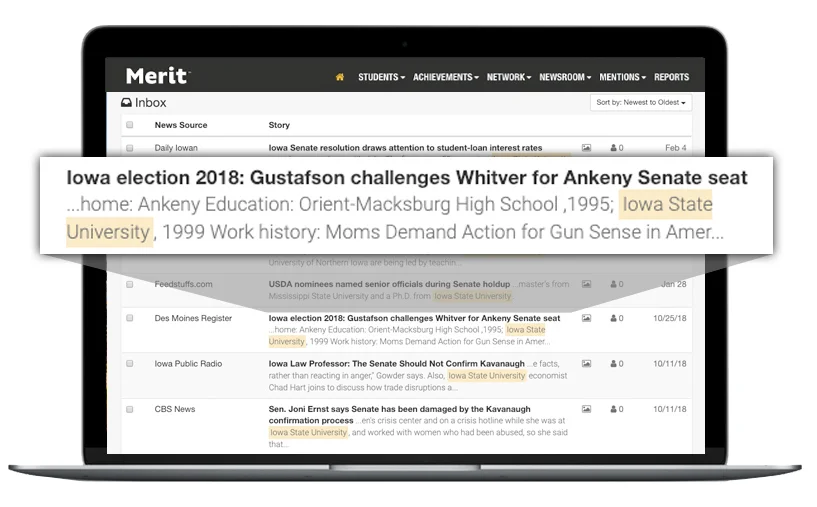The width and height of the screenshot is (817, 507).
Task: Click the Inbox tray icon
Action: pos(126,103)
